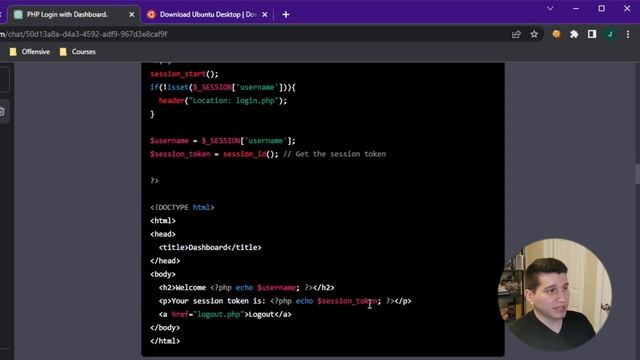Viewport: 640px width, 360px height.
Task: Open the Chrome three-dot menu
Action: point(628,34)
